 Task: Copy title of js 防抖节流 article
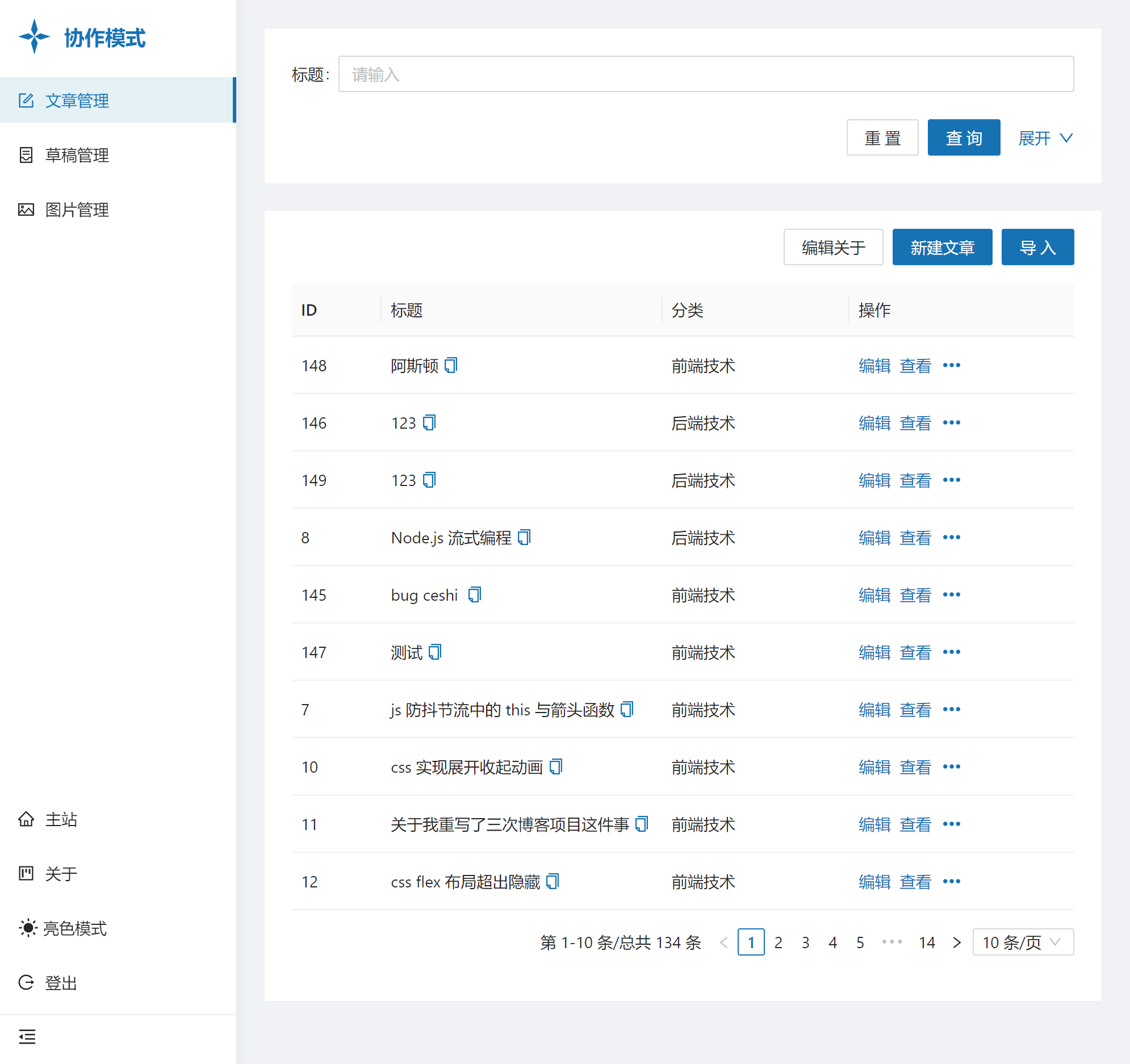[627, 709]
